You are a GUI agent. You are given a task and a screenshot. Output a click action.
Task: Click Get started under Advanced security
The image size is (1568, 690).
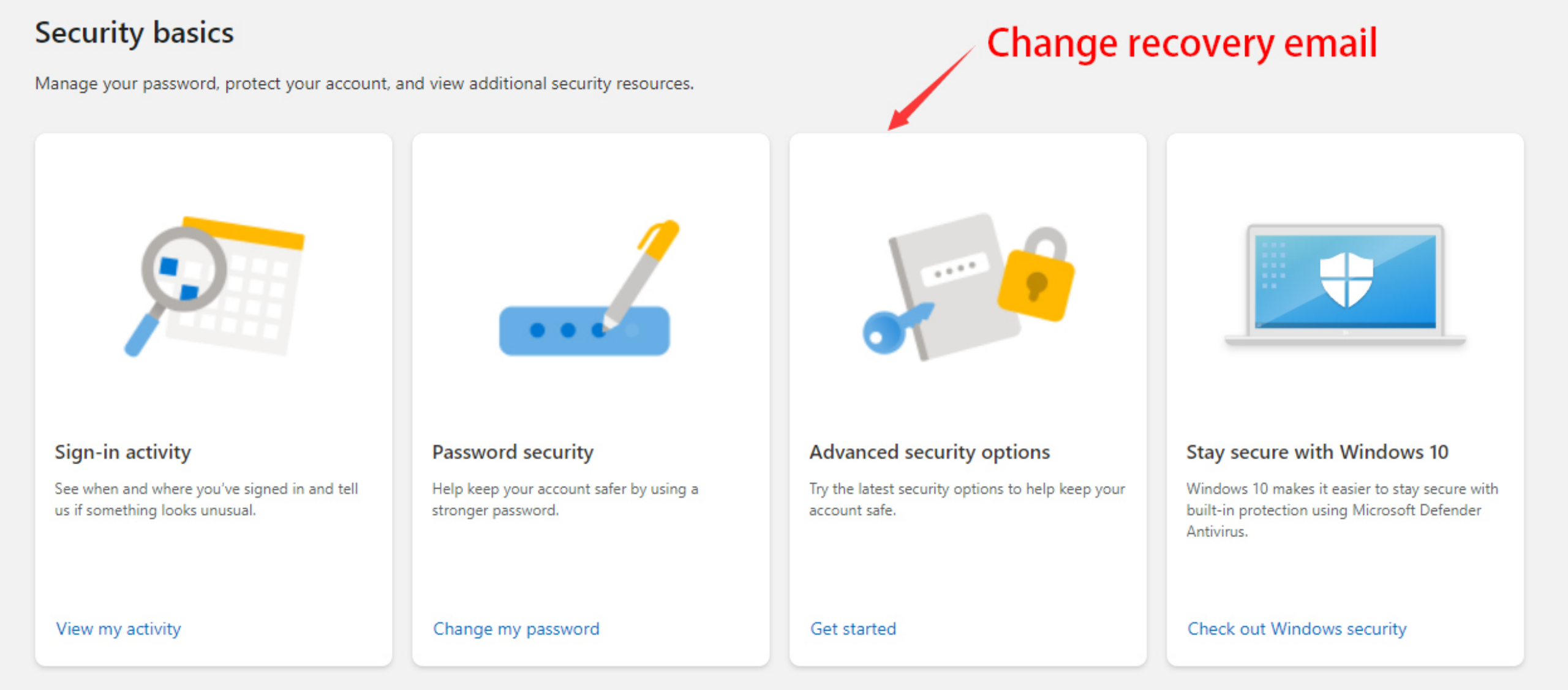click(853, 629)
